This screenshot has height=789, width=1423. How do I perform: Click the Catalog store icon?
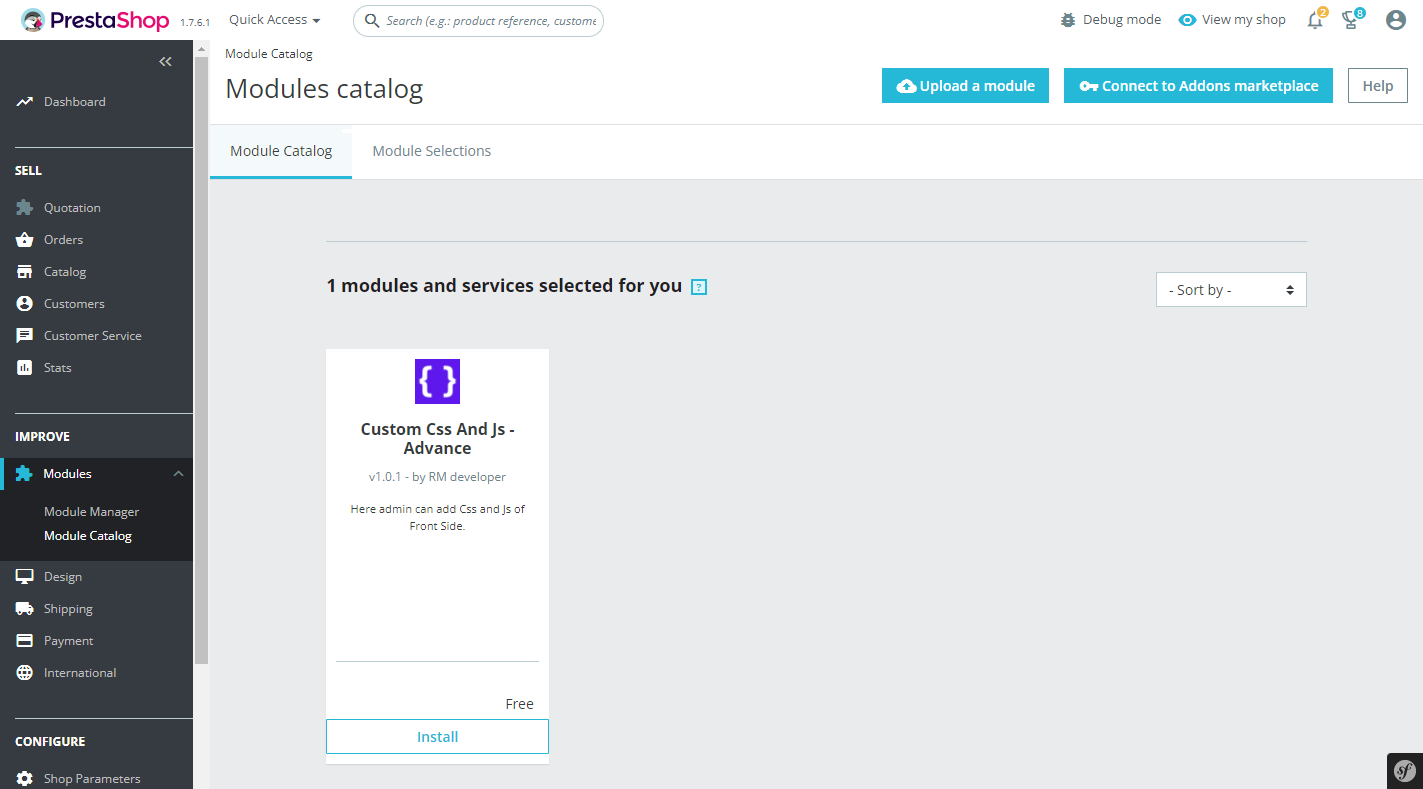(x=25, y=272)
